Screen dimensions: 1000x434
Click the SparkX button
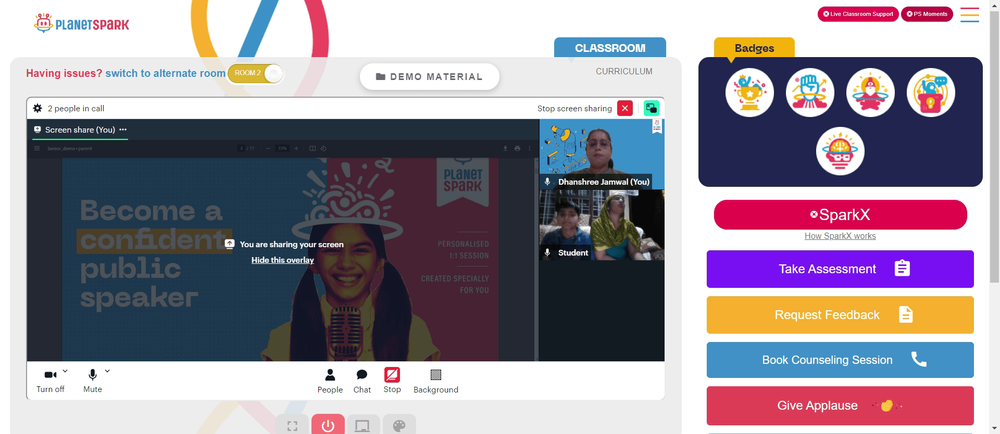(840, 215)
